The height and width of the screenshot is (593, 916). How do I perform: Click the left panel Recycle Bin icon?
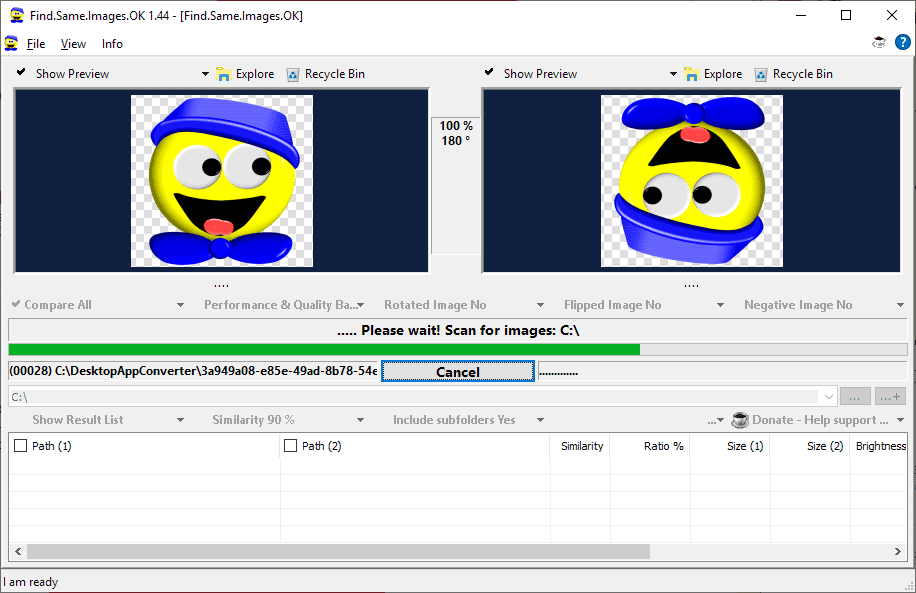click(293, 74)
